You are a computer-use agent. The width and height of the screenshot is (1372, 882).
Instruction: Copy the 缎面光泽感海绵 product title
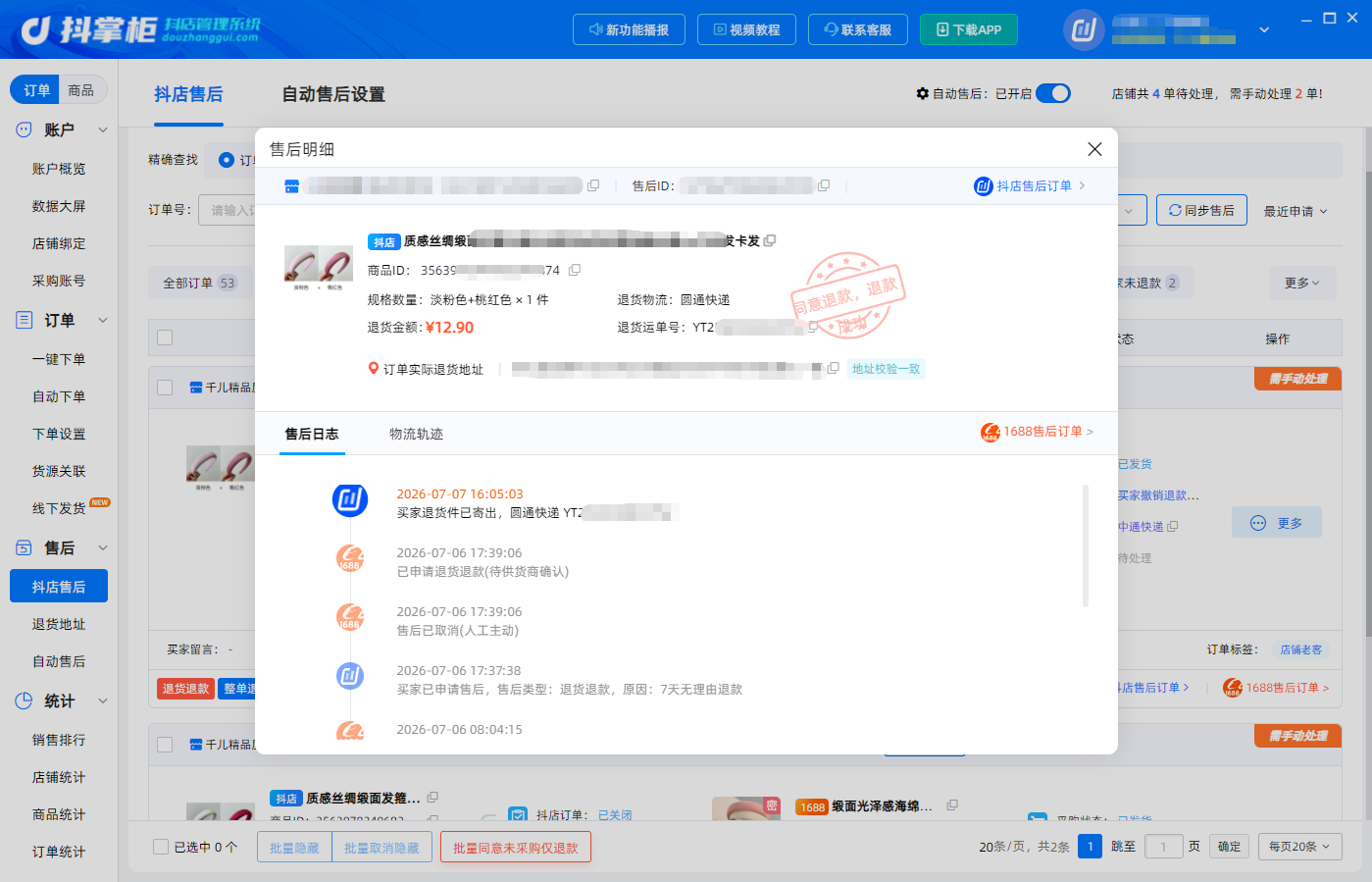click(x=952, y=805)
